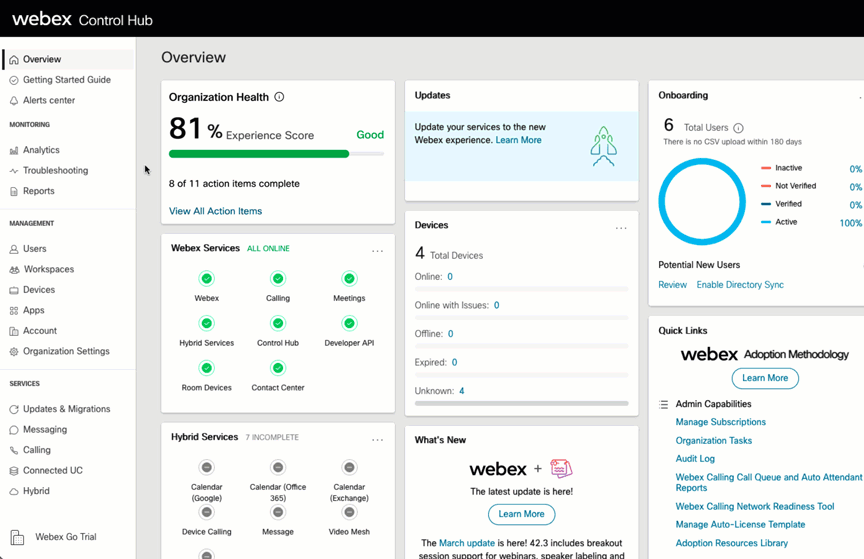Viewport: 864px width, 559px height.
Task: Click the Admin Capabilities list icon
Action: coord(663,404)
